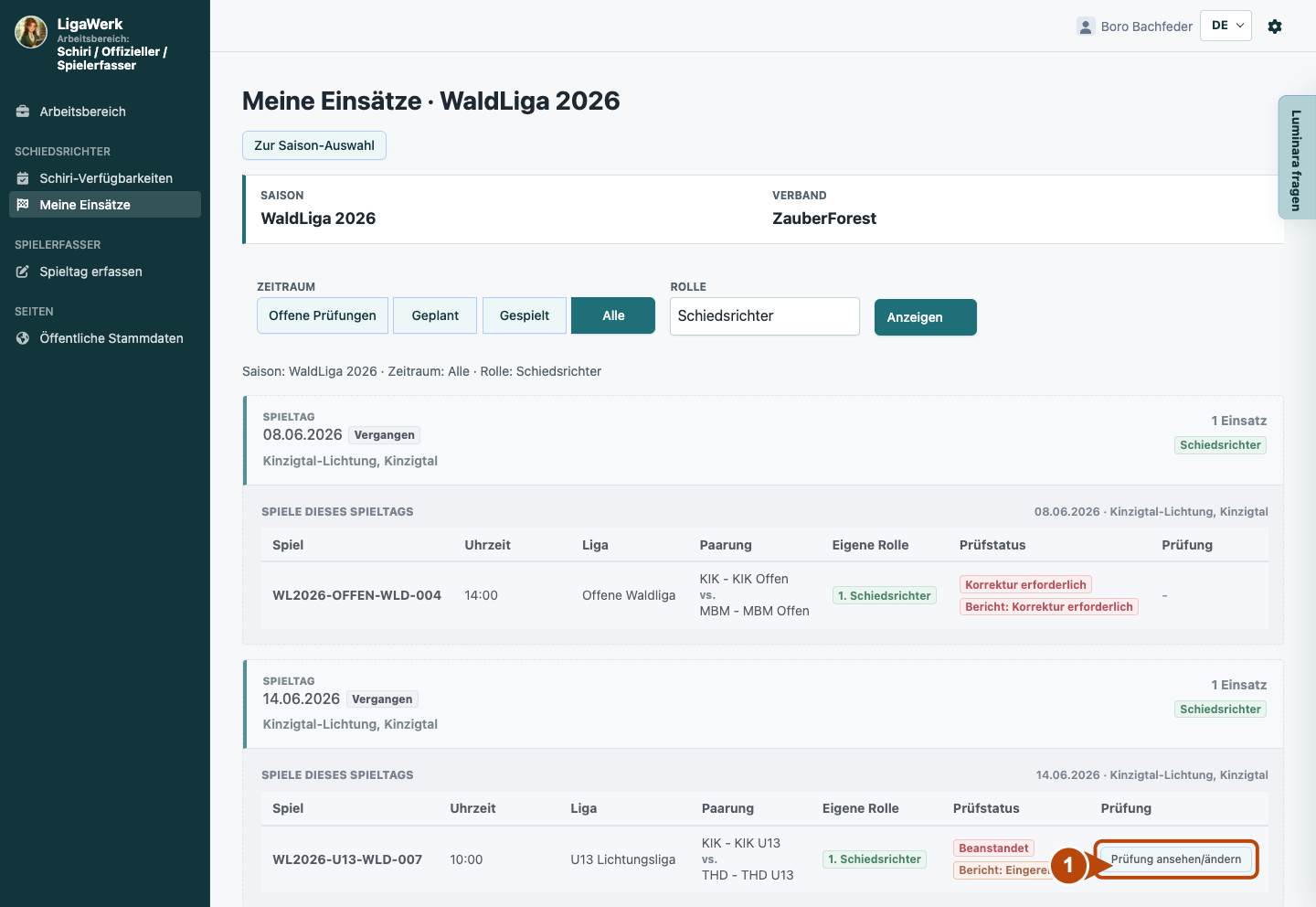Open Schiri-Verfügbarkeiten in the sidebar
Viewport: 1316px width, 907px height.
coord(105,178)
